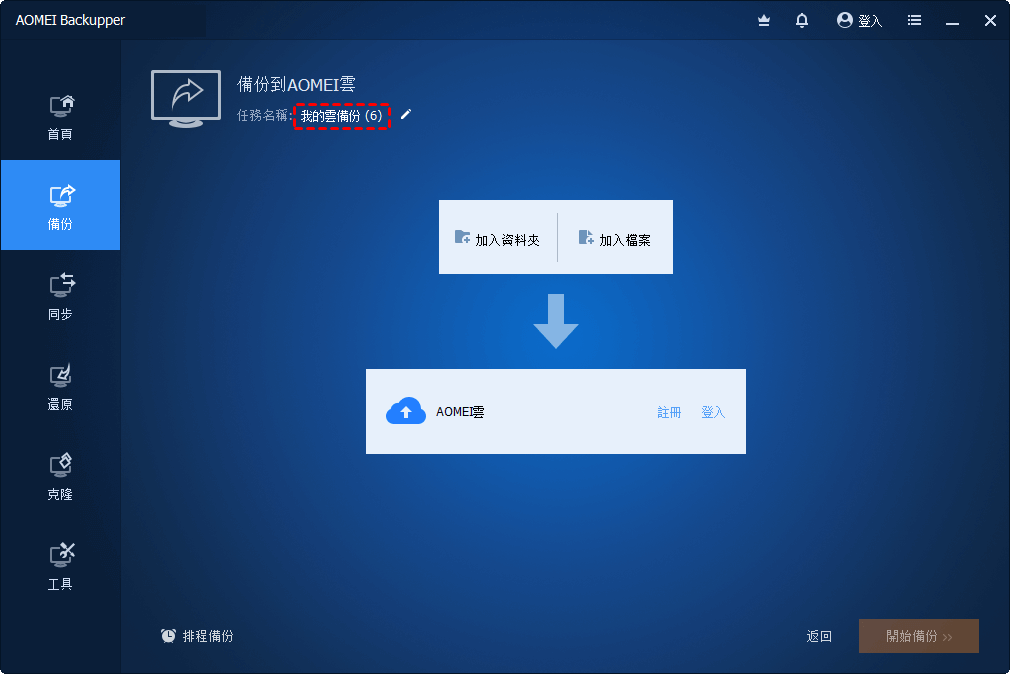Close the AOMEI Backupper window
Viewport: 1010px width, 674px height.
(x=991, y=21)
